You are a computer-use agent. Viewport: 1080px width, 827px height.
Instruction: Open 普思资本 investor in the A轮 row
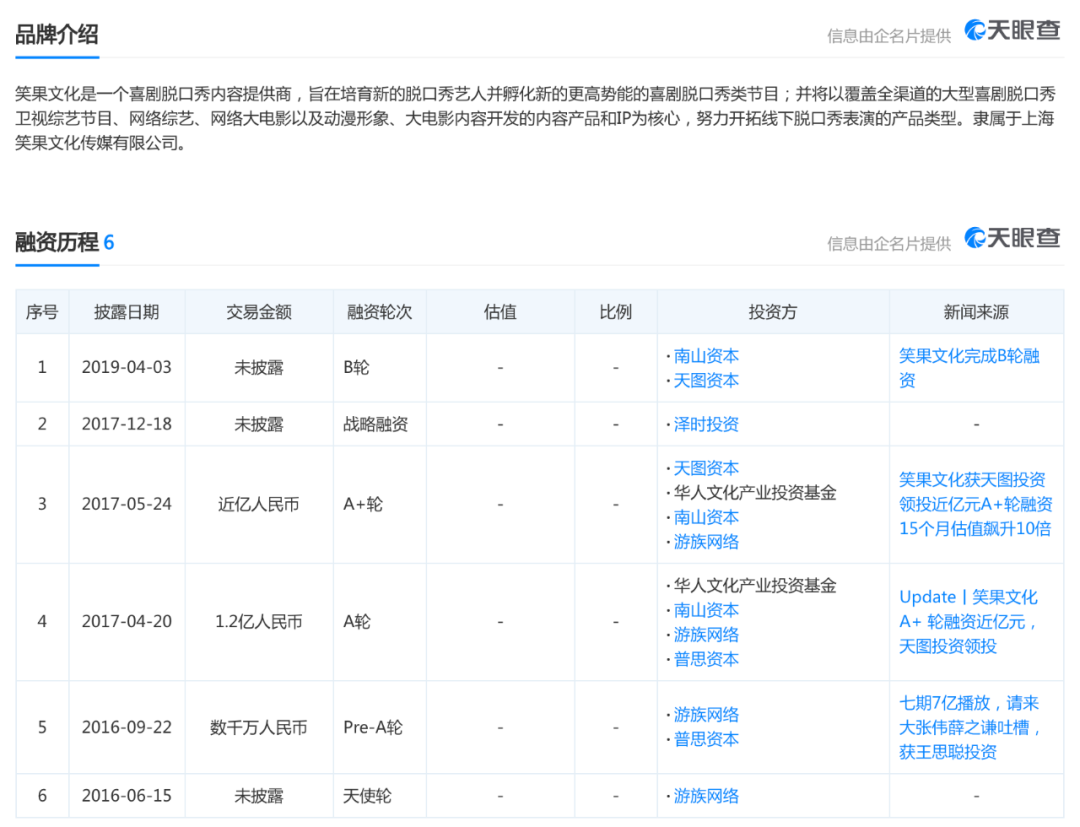tap(706, 660)
